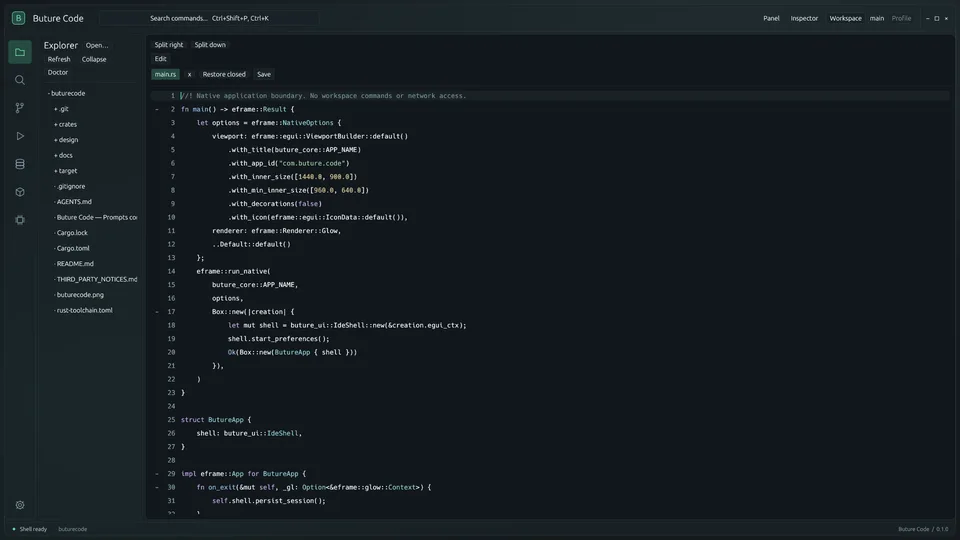Screen dimensions: 960x540
Task: Click the main branch label
Action: [x=877, y=18]
